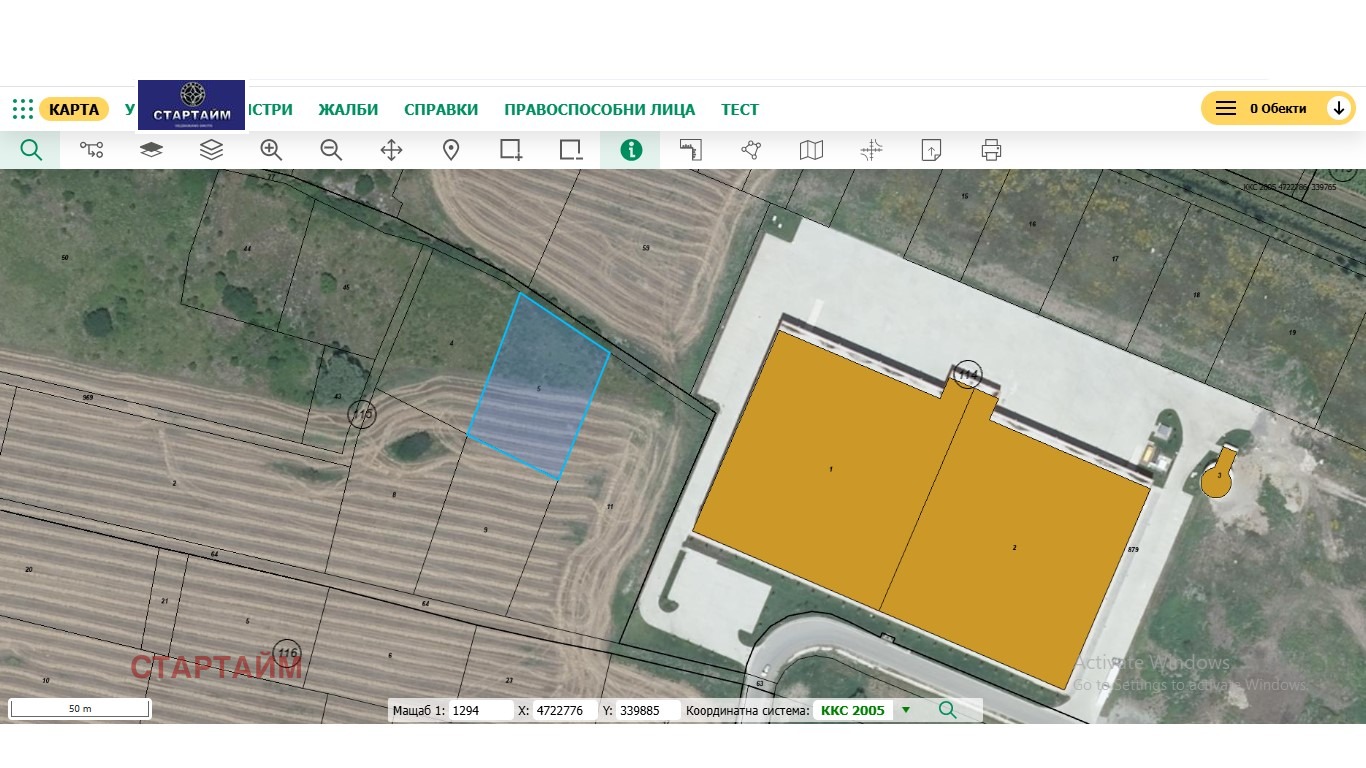
Task: Open the СПРАВКИ menu
Action: 441,110
